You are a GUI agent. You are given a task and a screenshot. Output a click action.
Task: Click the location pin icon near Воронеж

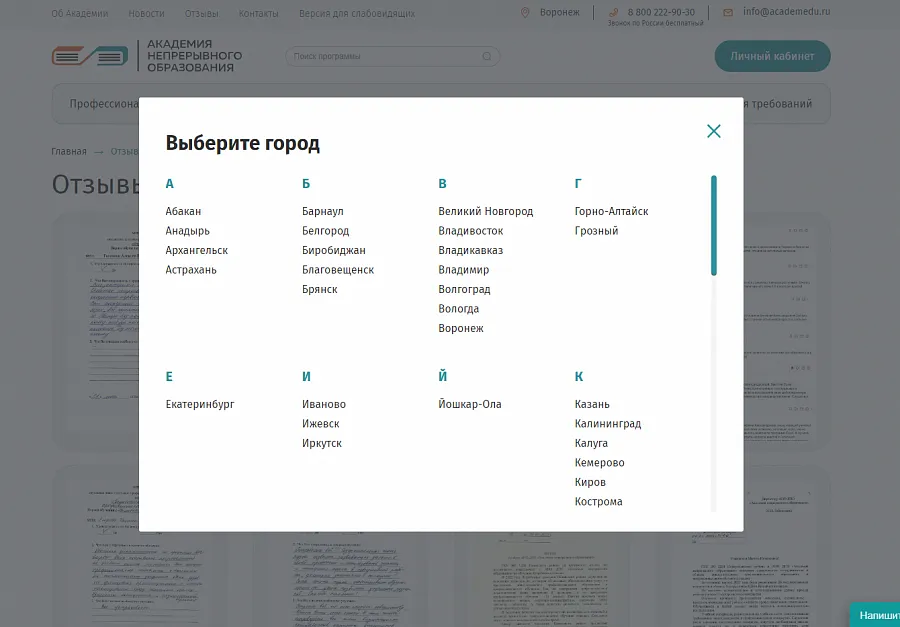tap(525, 12)
